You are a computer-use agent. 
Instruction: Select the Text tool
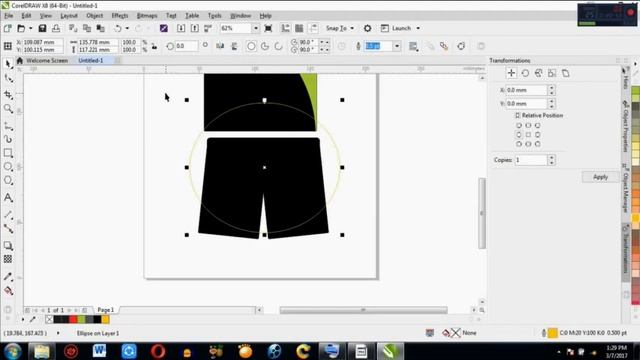click(8, 198)
